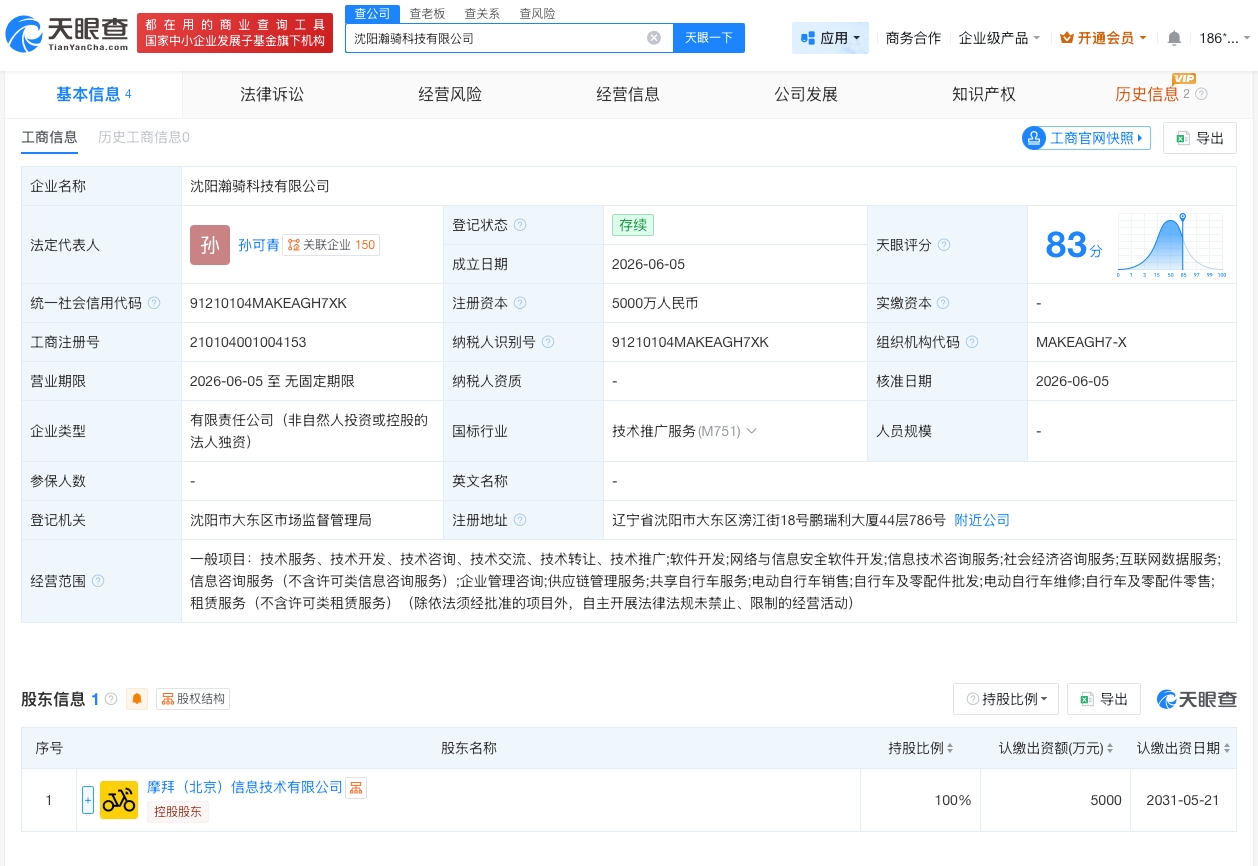
Task: Click the TianYanCha logo in the header
Action: point(67,33)
